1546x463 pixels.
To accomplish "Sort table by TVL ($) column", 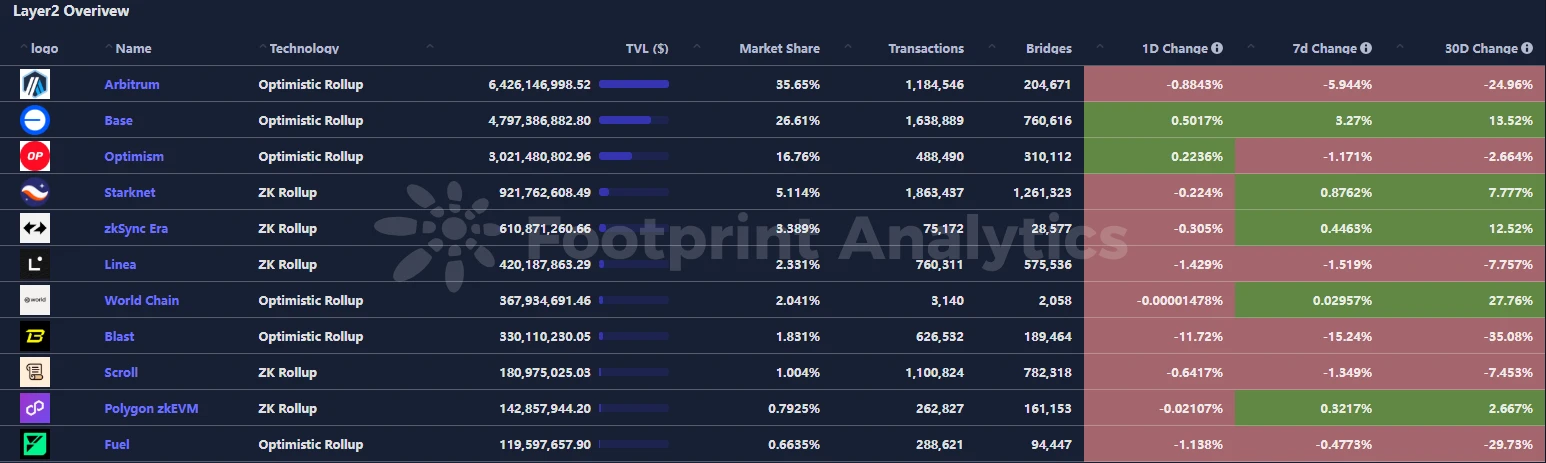I will click(x=647, y=48).
